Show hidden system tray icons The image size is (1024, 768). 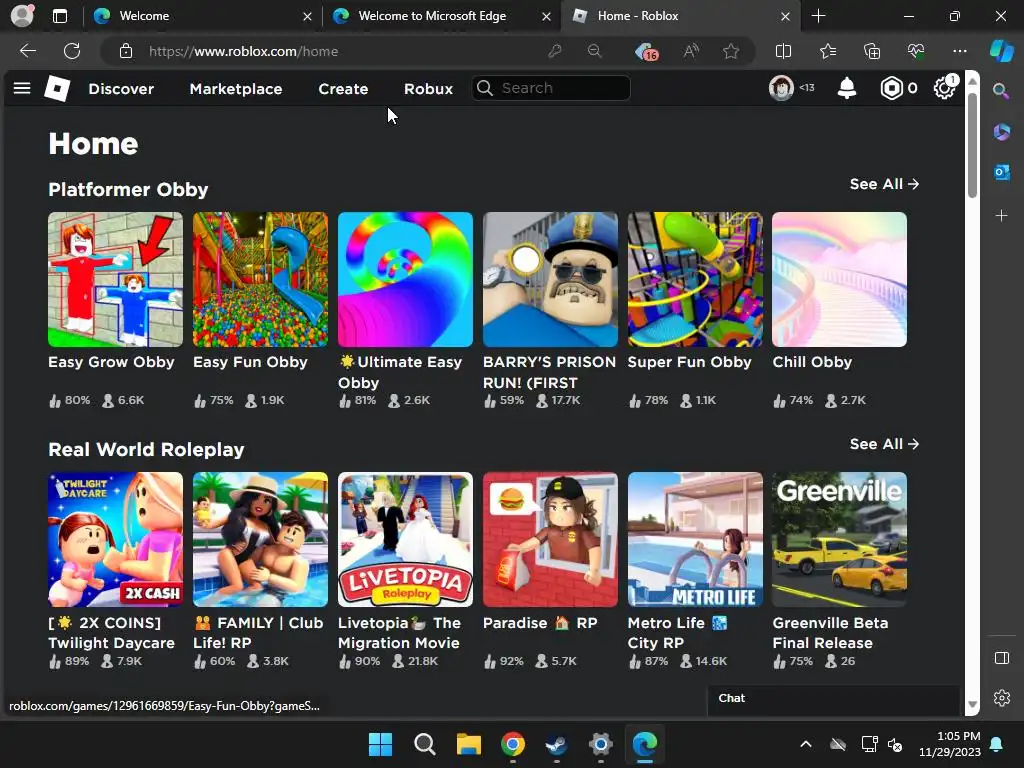pos(806,744)
